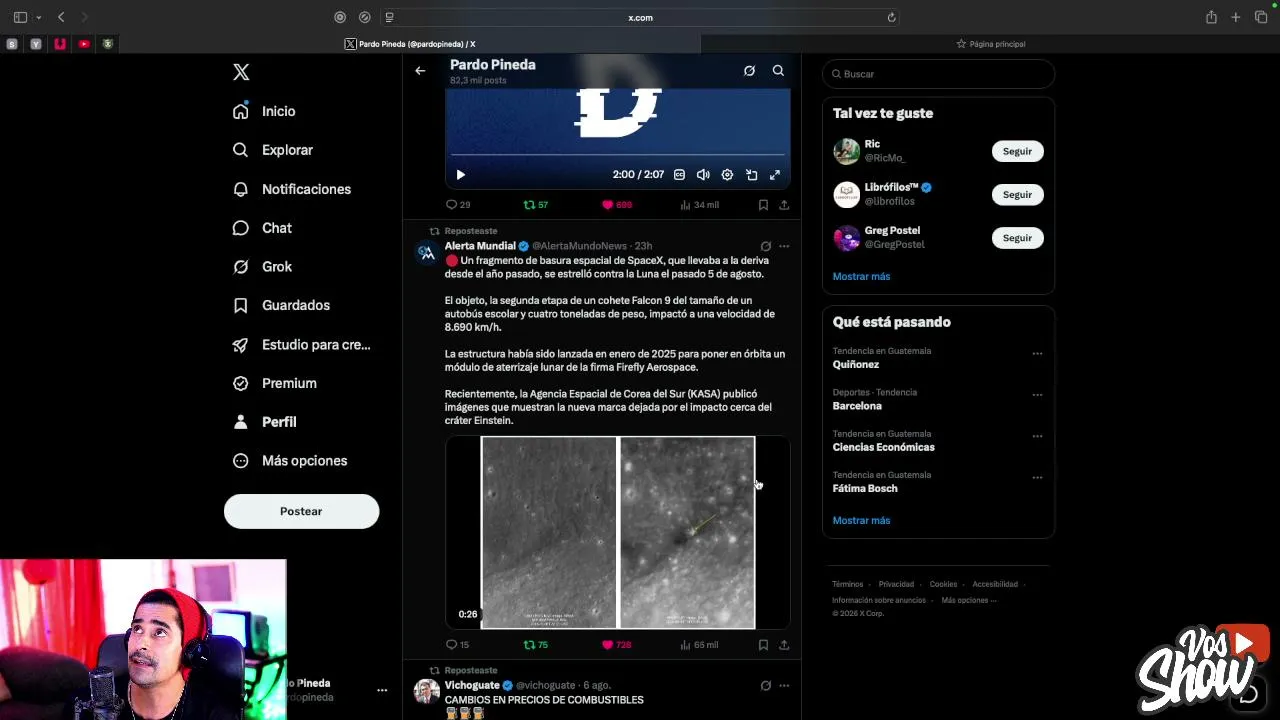The height and width of the screenshot is (720, 1280).
Task: Open more options on the Alerta Mundial post
Action: (784, 246)
